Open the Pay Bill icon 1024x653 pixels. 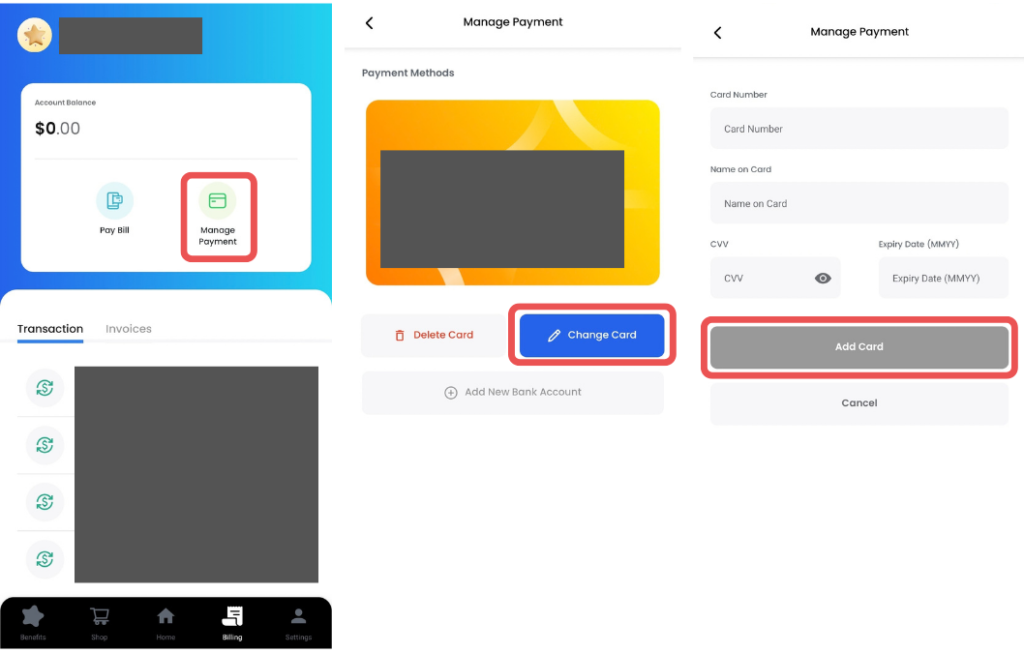click(114, 200)
